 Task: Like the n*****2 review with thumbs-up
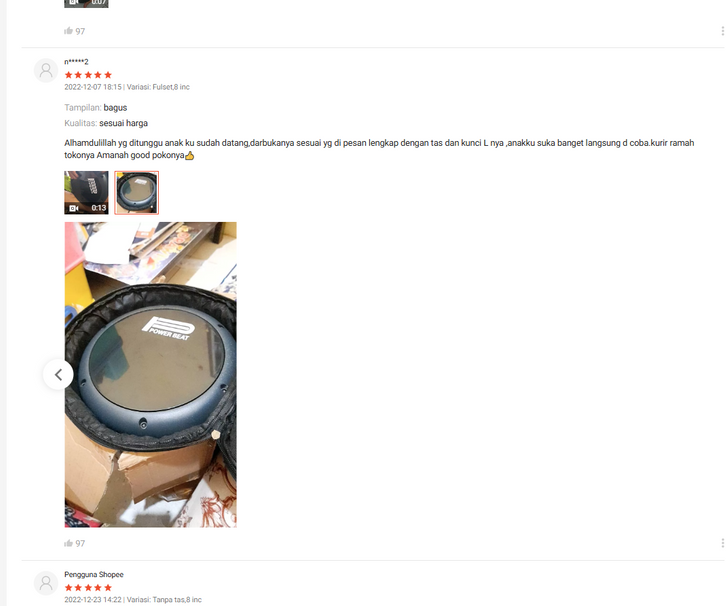pyautogui.click(x=69, y=543)
